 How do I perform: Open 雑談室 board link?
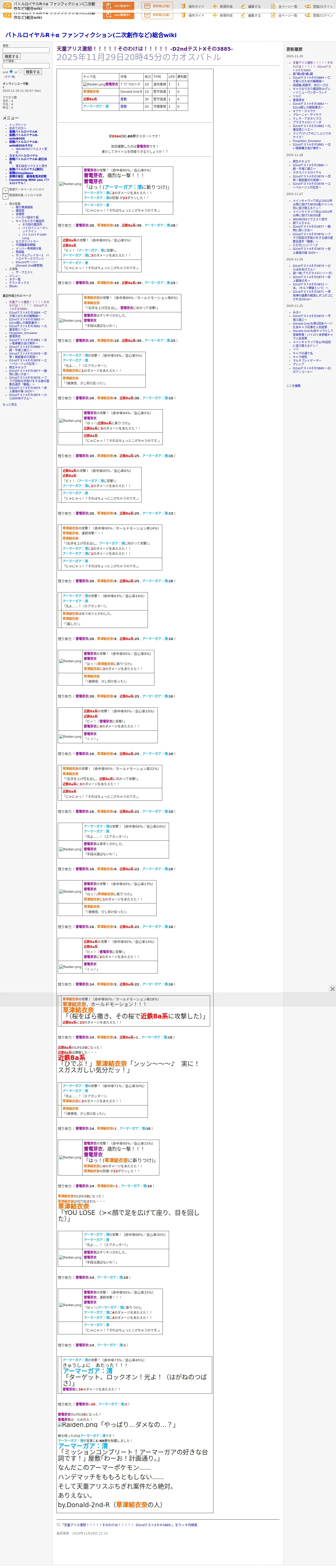(20, 211)
